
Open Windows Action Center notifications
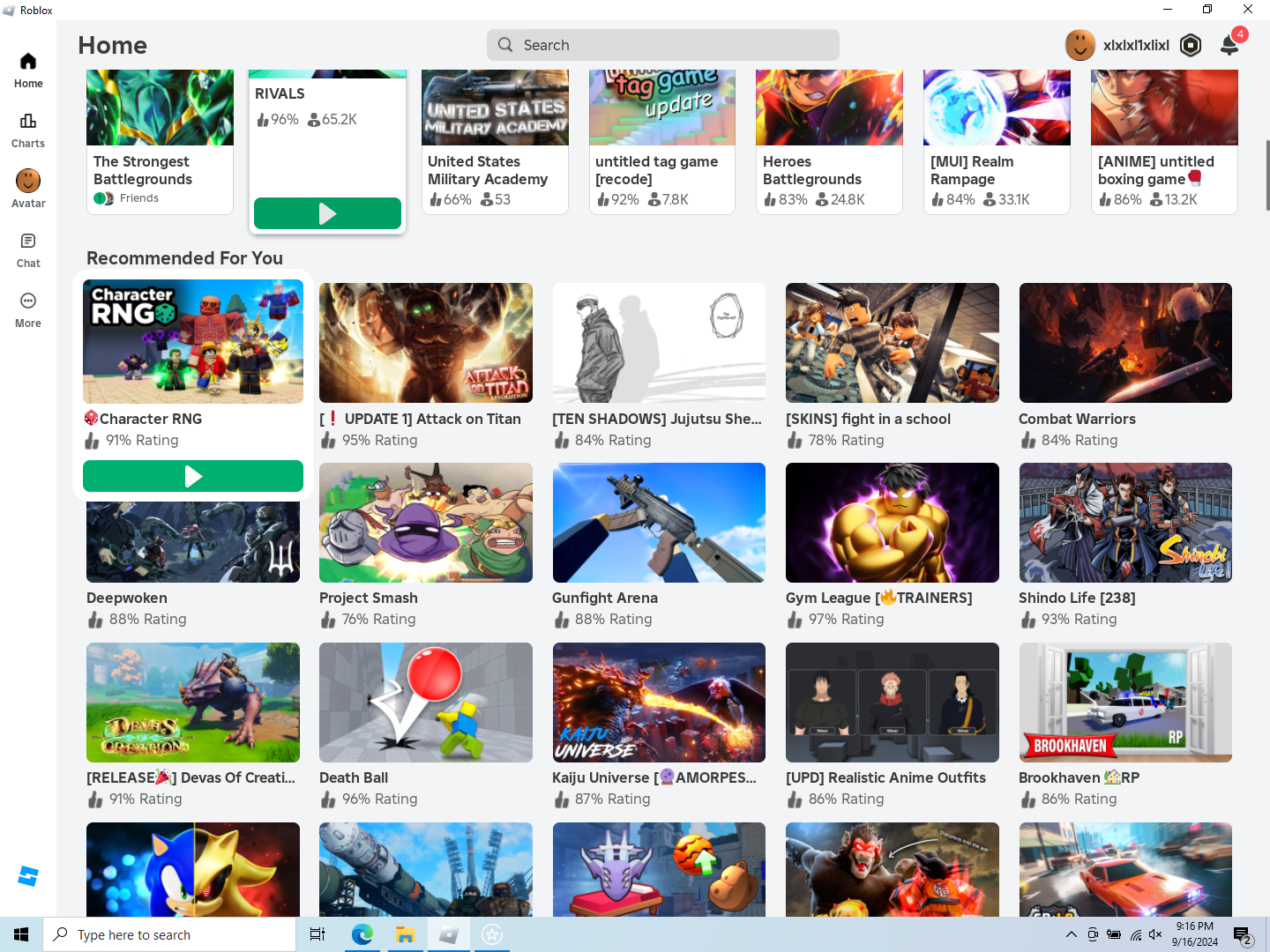click(x=1243, y=934)
